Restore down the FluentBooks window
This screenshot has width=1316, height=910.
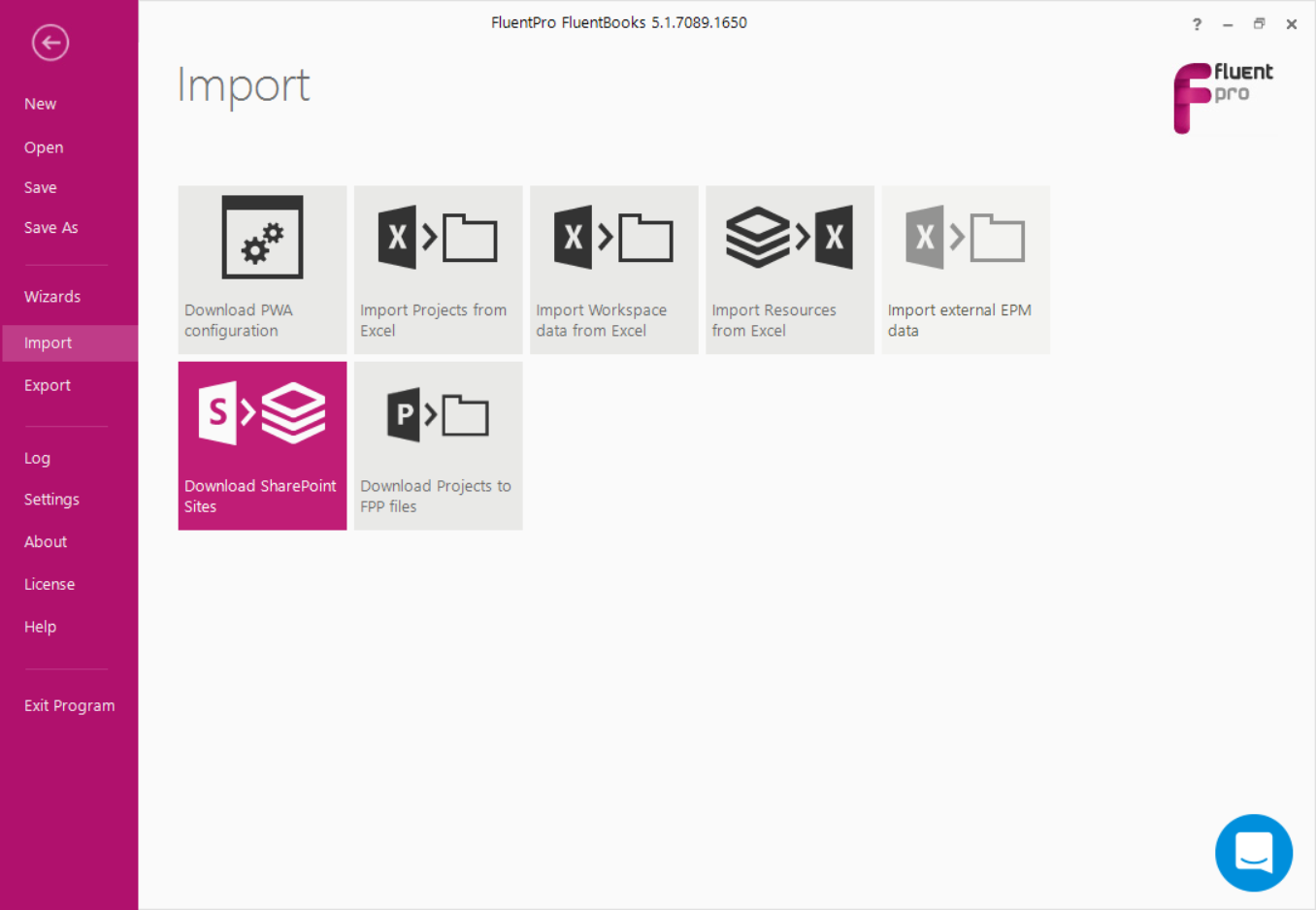pos(1259,24)
